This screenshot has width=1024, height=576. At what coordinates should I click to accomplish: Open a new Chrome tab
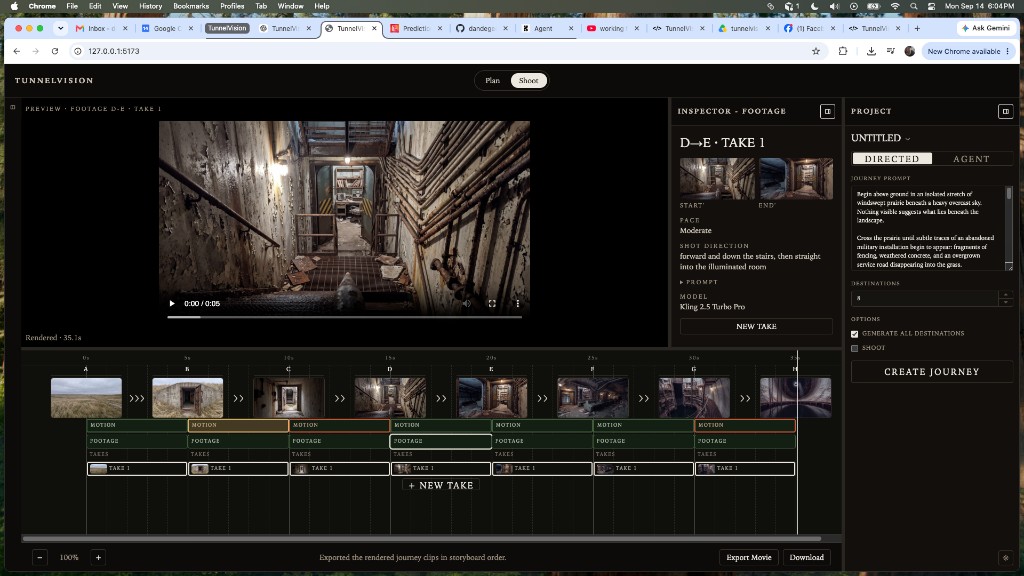[917, 28]
